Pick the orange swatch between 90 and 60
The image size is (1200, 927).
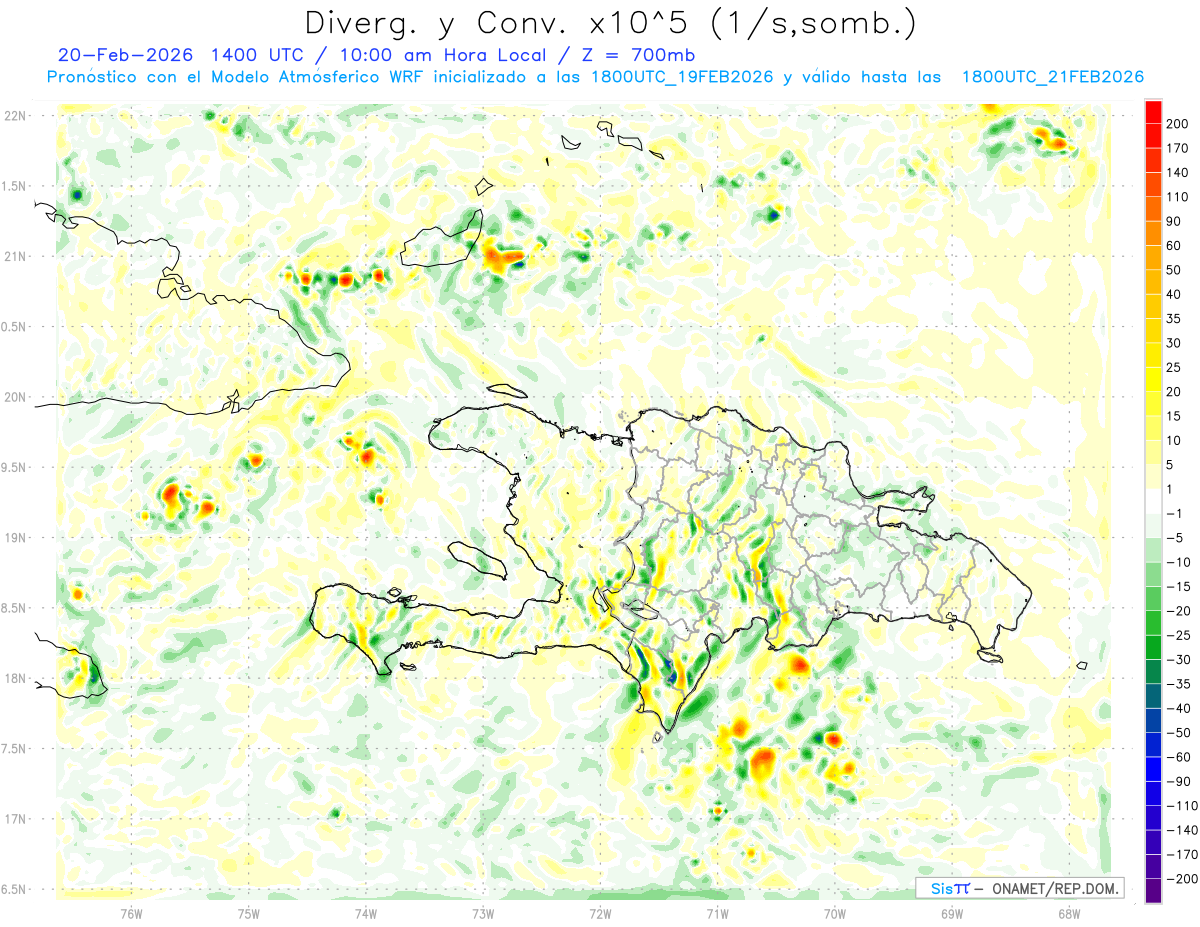click(1153, 233)
